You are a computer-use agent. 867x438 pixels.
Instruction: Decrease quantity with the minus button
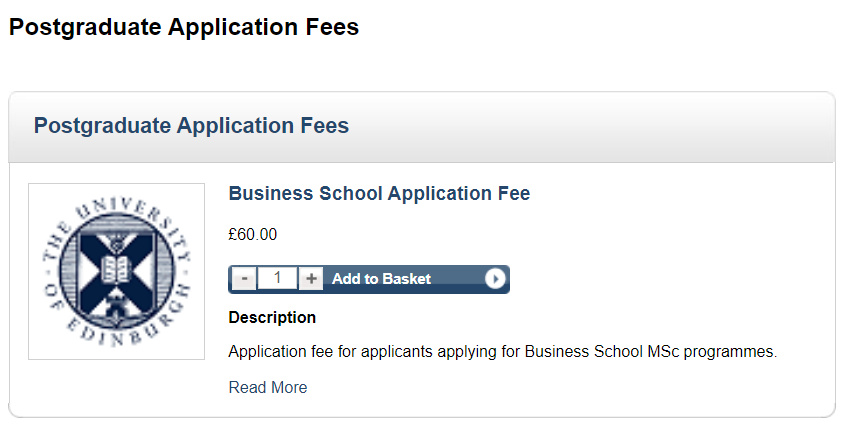pyautogui.click(x=243, y=279)
